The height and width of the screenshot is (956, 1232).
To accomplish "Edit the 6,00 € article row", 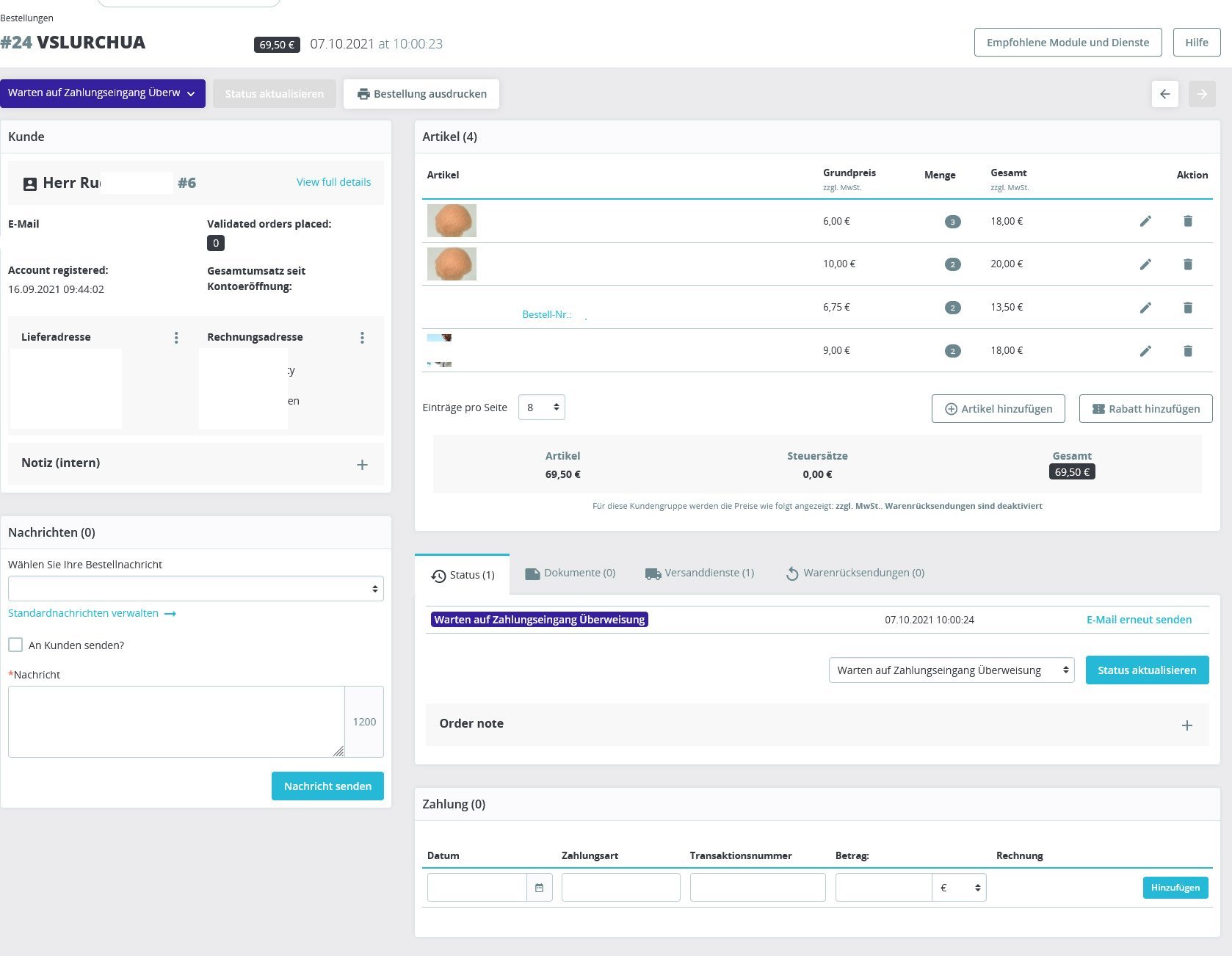I will pyautogui.click(x=1145, y=221).
